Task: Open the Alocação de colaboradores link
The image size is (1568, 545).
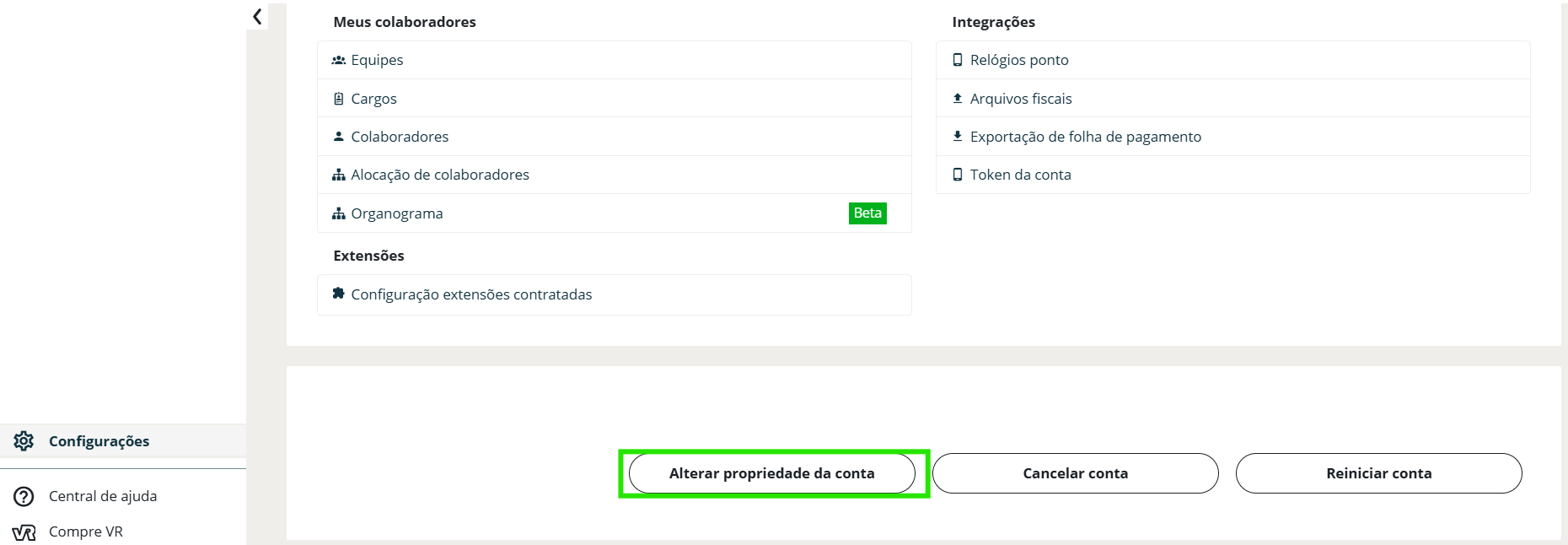Action: tap(439, 175)
